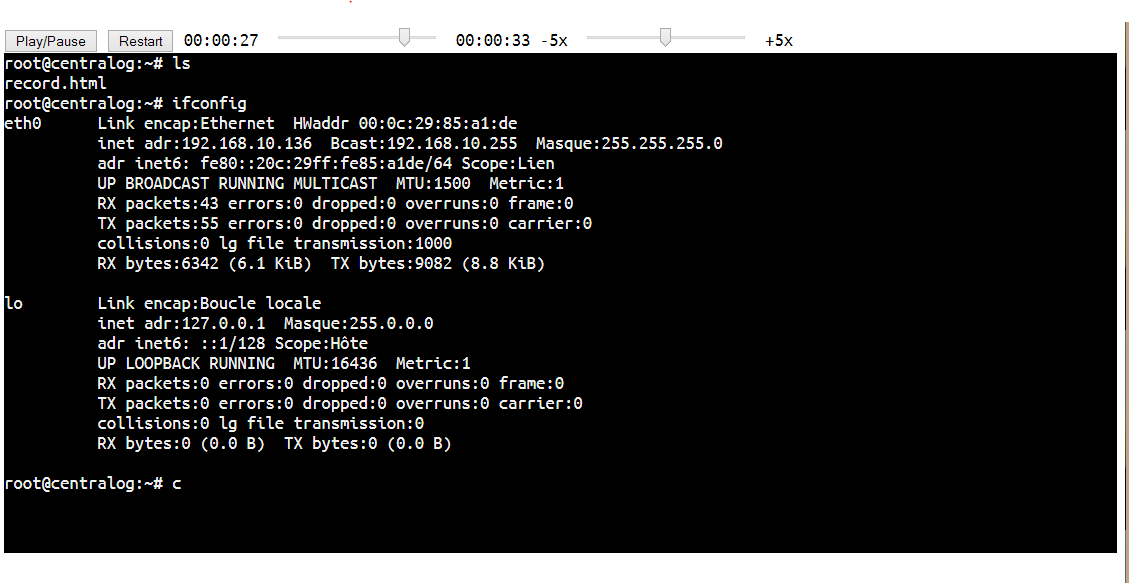
Task: Click the elapsed time 00:00:27 label
Action: [221, 41]
